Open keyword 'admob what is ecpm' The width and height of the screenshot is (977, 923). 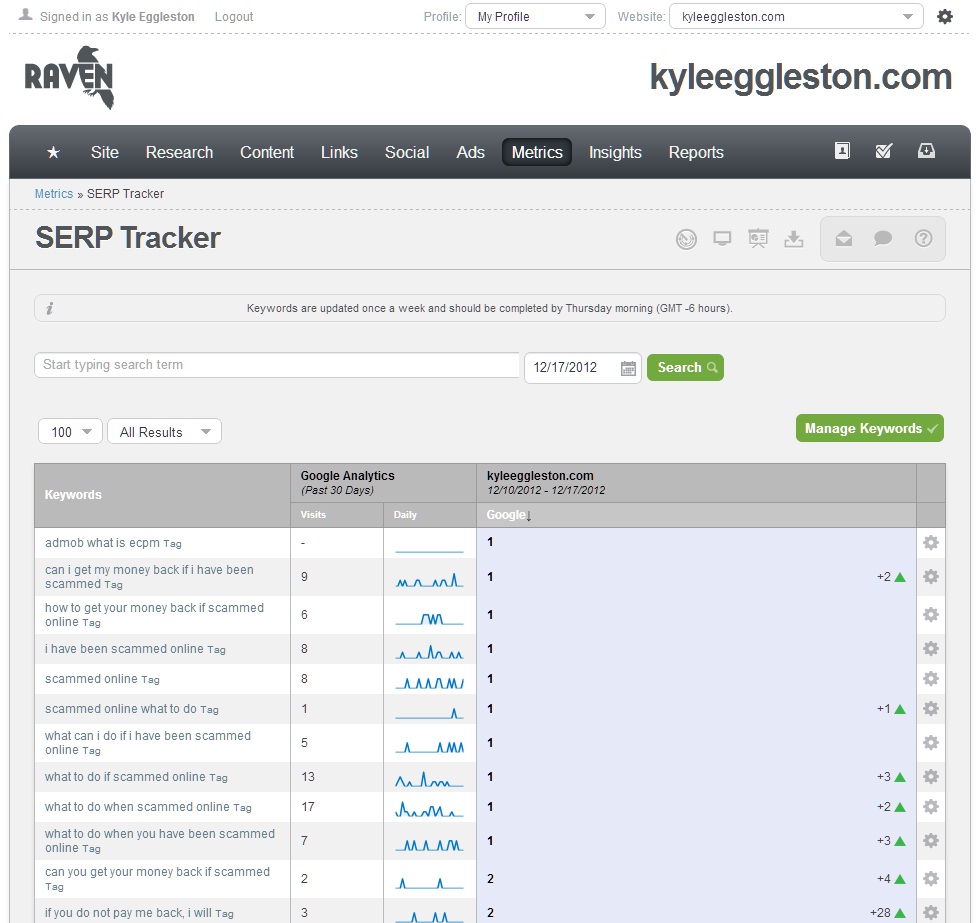(102, 543)
